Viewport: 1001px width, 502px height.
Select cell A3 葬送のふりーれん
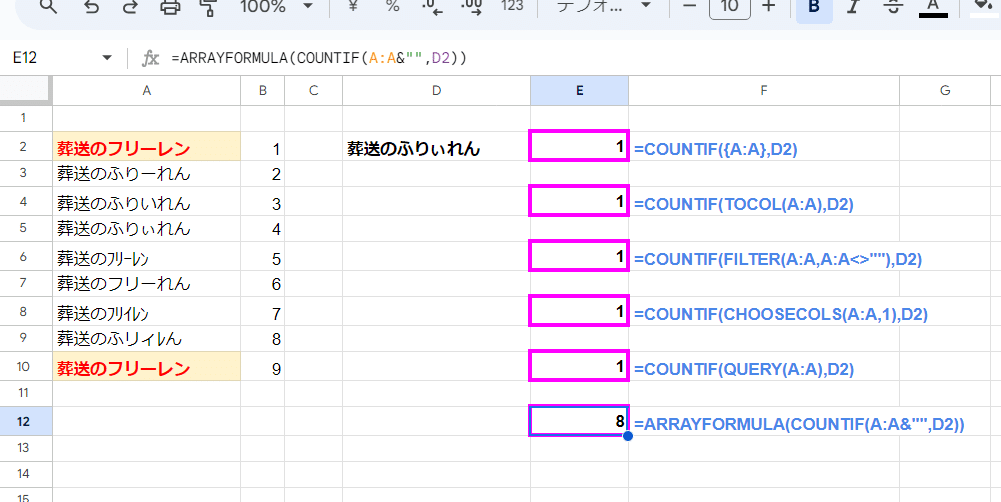pyautogui.click(x=147, y=174)
